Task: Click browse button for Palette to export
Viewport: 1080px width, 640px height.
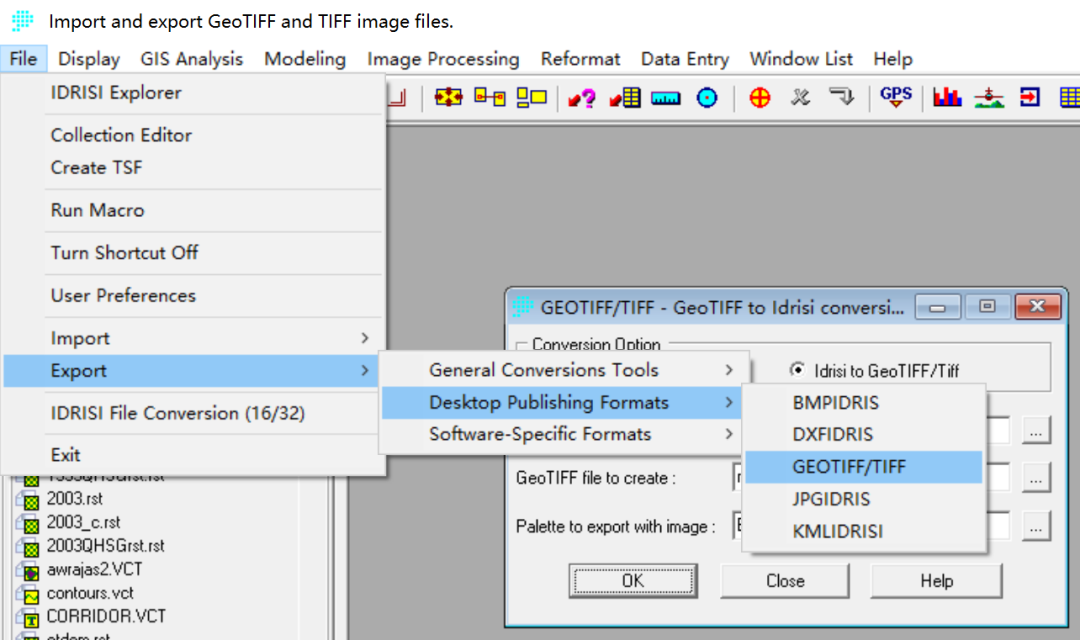Action: 1035,526
